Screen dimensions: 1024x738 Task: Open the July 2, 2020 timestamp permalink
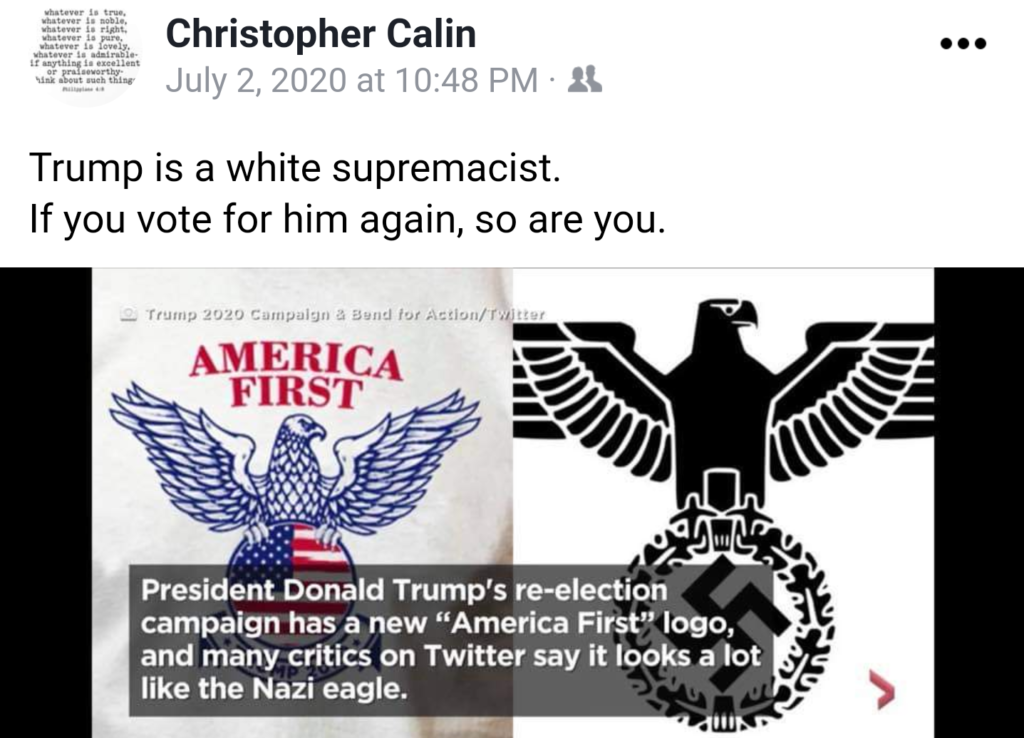tap(352, 80)
